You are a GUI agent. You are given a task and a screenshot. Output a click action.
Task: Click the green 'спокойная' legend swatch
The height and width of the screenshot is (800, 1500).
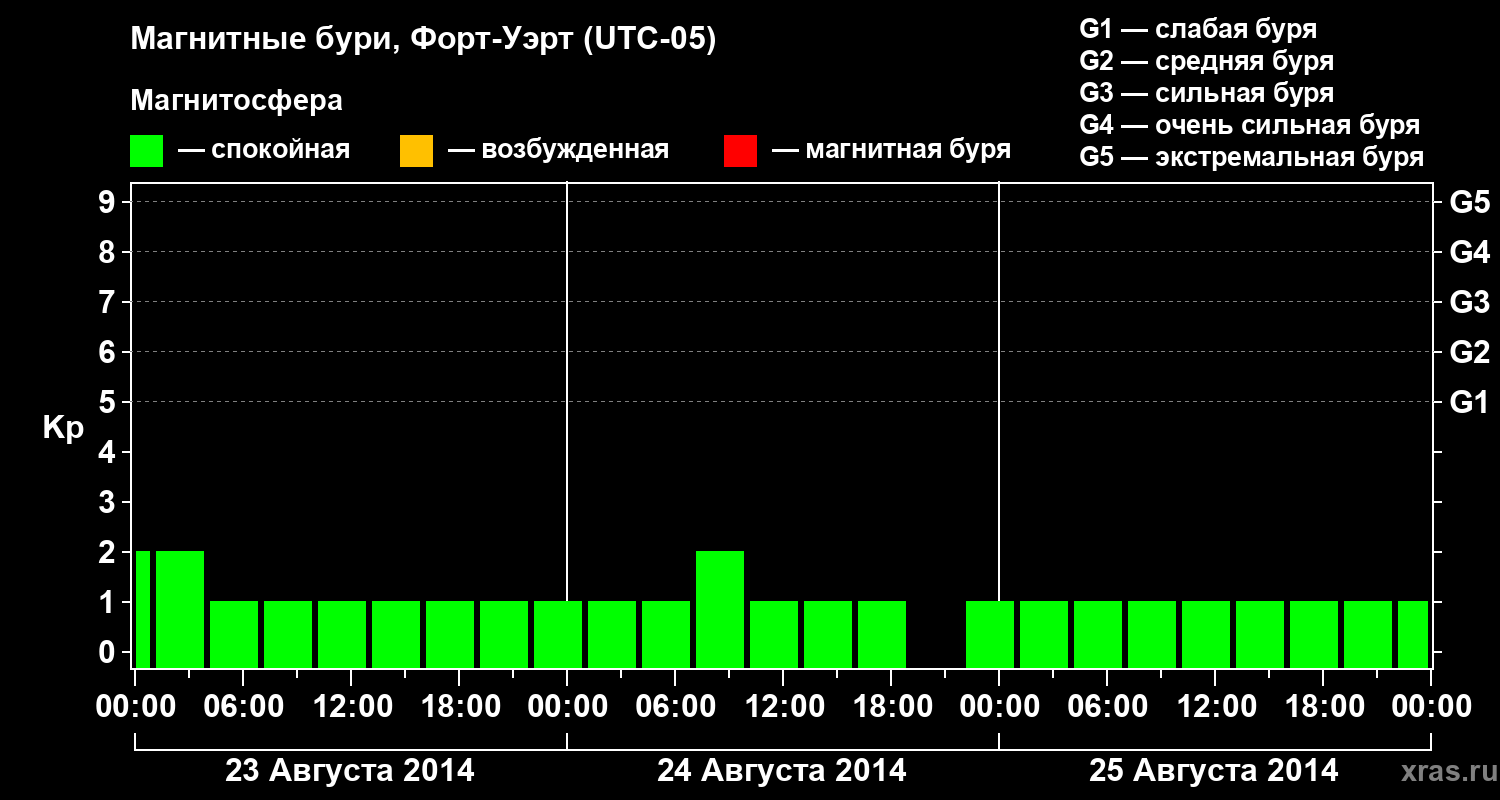coord(146,151)
